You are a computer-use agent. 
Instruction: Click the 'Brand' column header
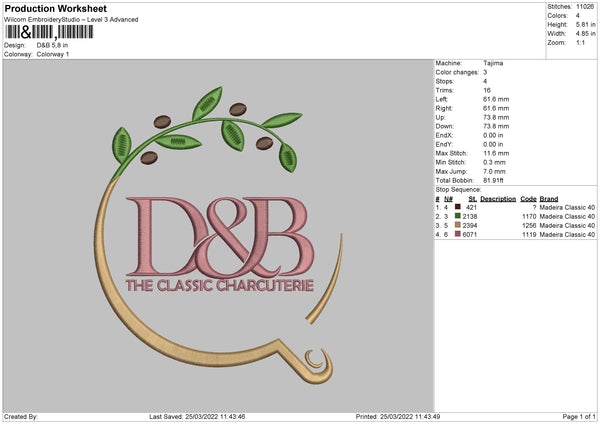(549, 199)
